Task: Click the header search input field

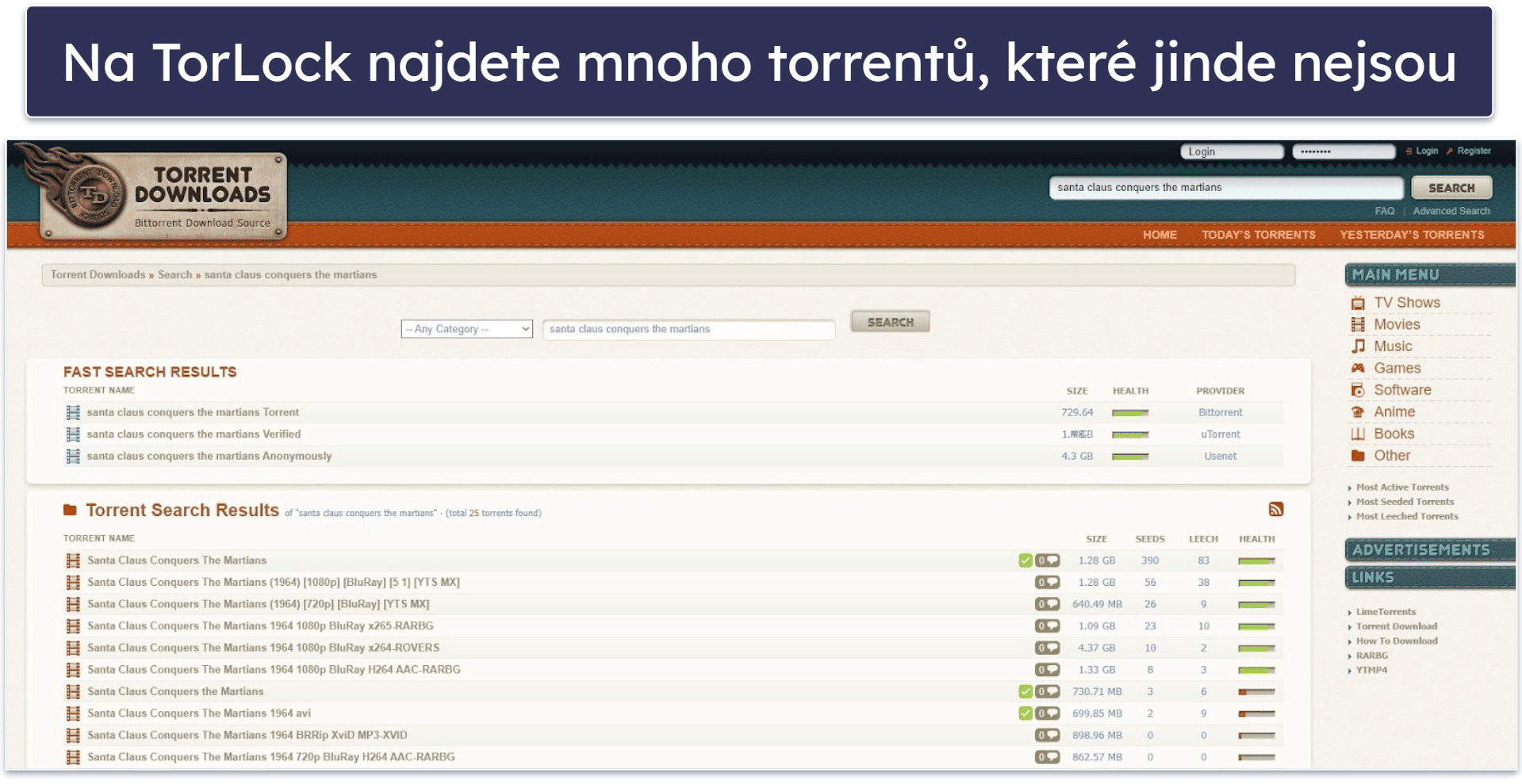Action: pos(1226,188)
